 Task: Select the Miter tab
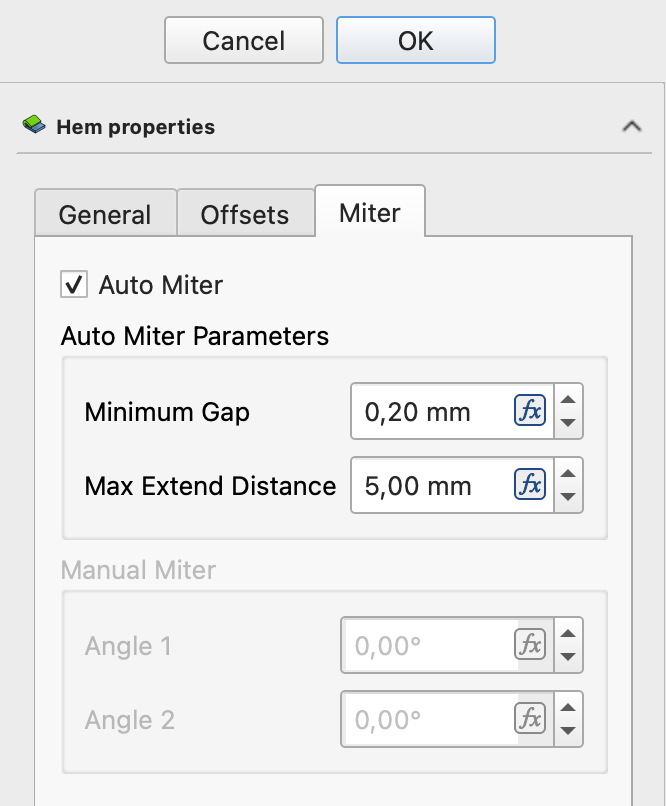(370, 212)
